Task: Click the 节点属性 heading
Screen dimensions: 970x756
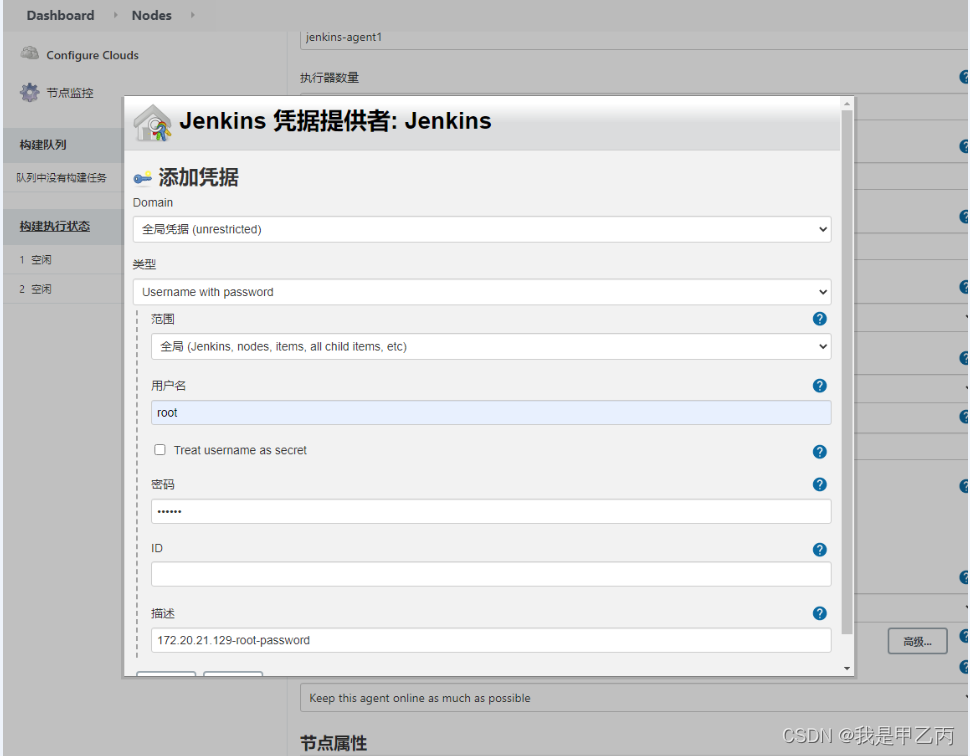Action: (x=333, y=743)
